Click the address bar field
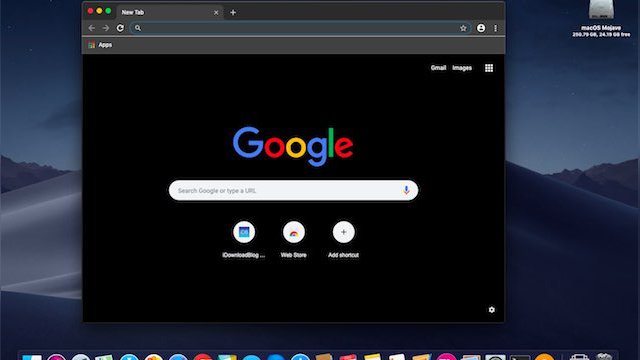 tap(300, 28)
